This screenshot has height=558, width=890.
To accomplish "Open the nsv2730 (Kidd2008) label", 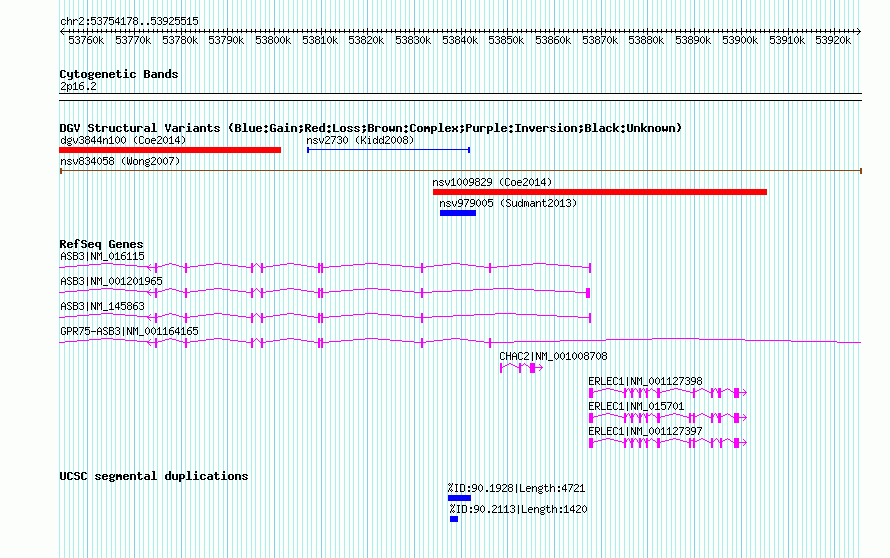I will click(360, 140).
